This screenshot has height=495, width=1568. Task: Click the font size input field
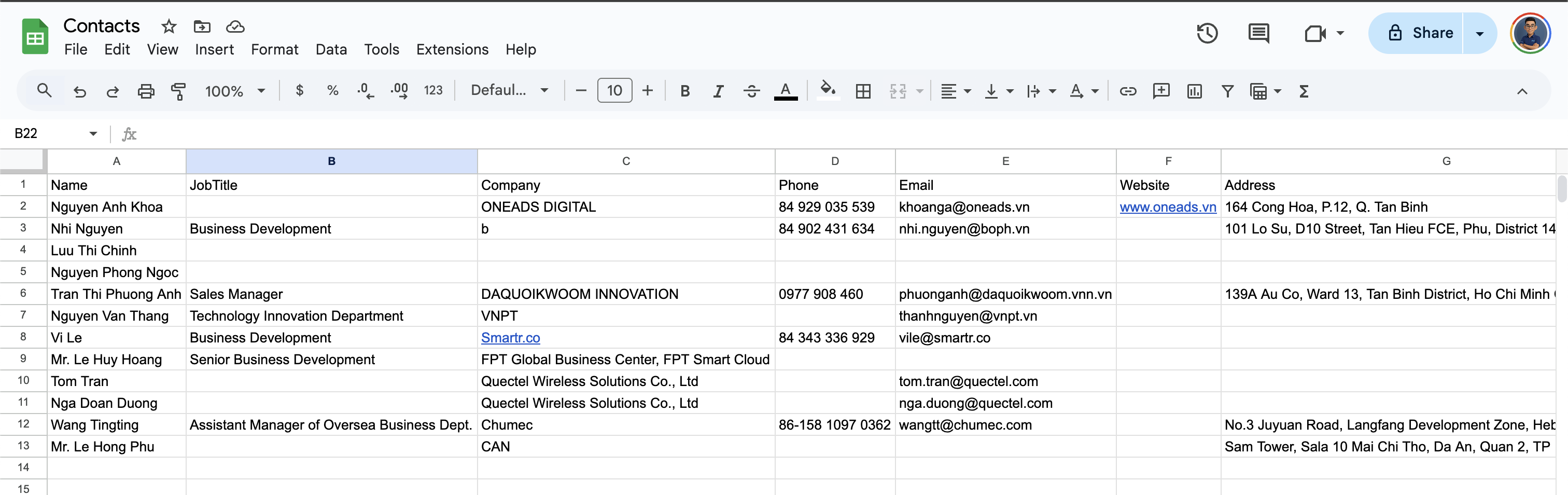pyautogui.click(x=614, y=91)
